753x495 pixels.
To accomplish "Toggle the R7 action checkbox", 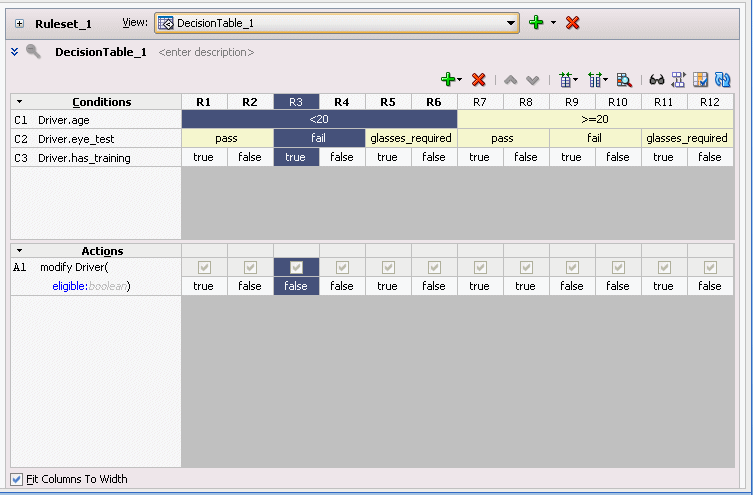I will click(x=480, y=267).
